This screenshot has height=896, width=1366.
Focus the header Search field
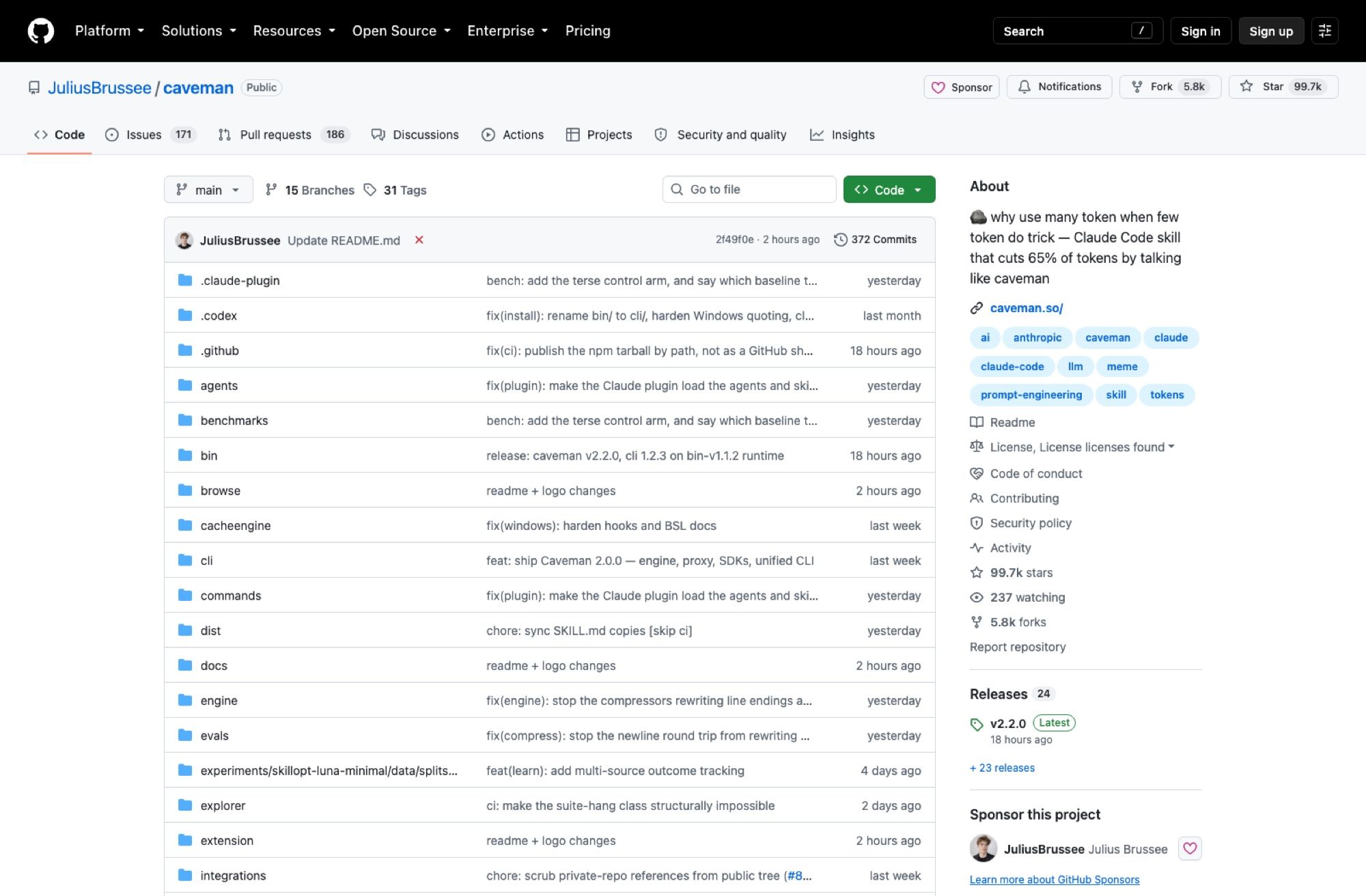(x=1078, y=31)
